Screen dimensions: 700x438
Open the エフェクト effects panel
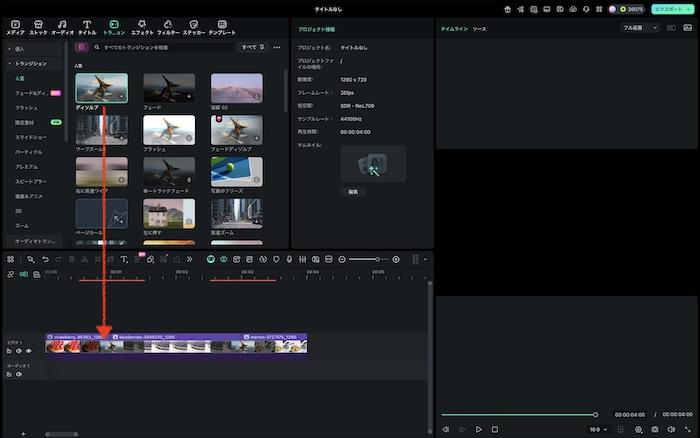(x=141, y=26)
